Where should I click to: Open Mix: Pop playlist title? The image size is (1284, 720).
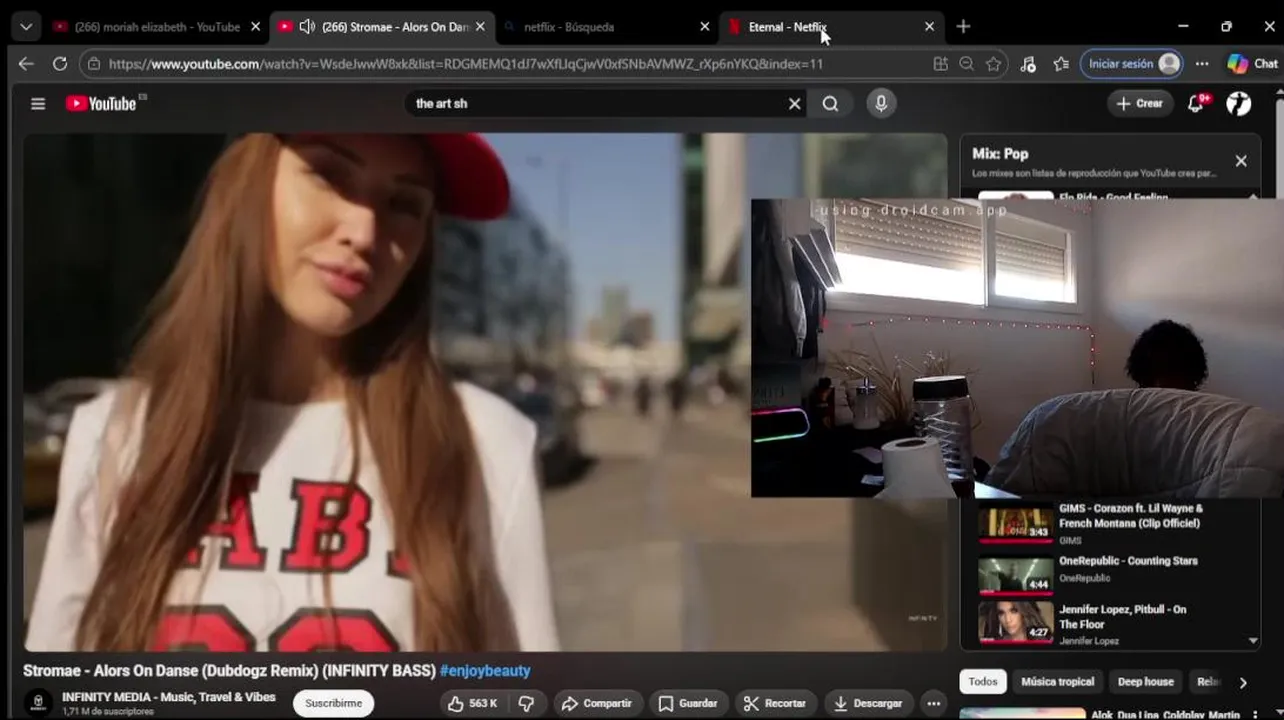click(x=1000, y=154)
